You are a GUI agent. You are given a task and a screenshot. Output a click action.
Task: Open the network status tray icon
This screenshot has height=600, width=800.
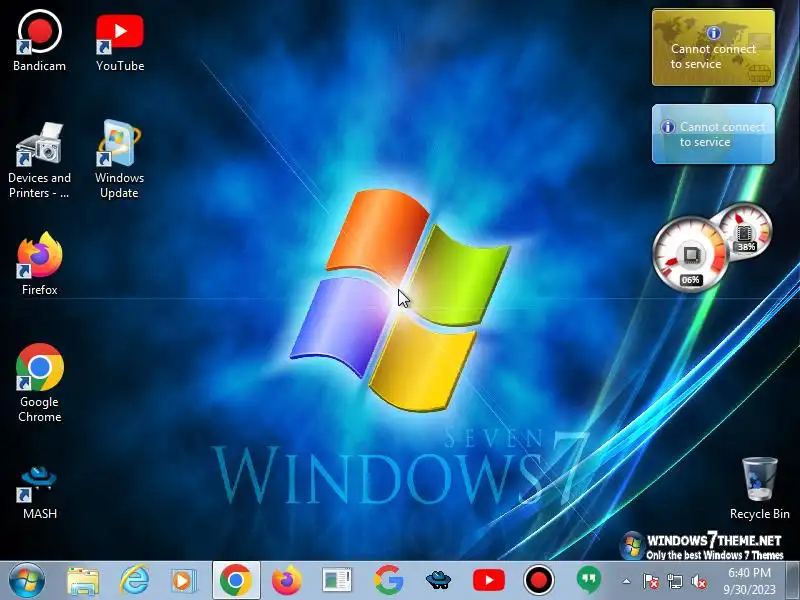pos(674,581)
